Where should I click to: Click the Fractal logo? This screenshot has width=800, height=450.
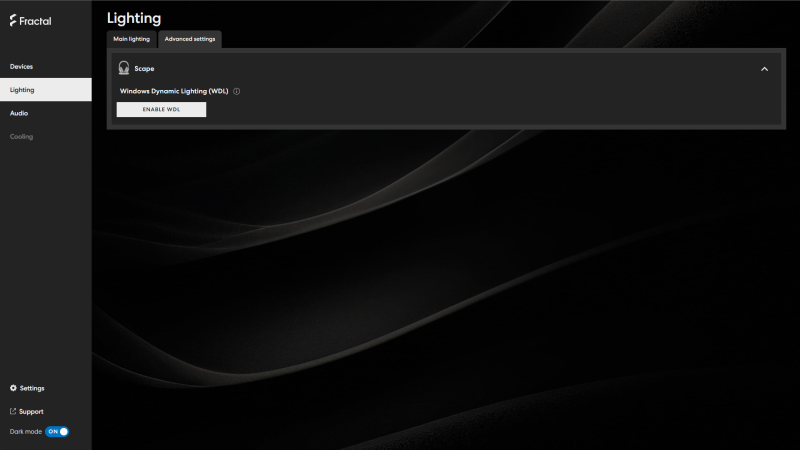point(31,21)
